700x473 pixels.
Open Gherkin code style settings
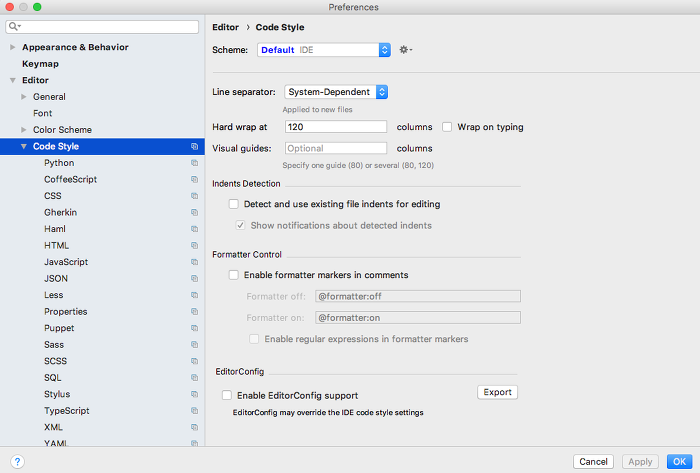click(60, 212)
